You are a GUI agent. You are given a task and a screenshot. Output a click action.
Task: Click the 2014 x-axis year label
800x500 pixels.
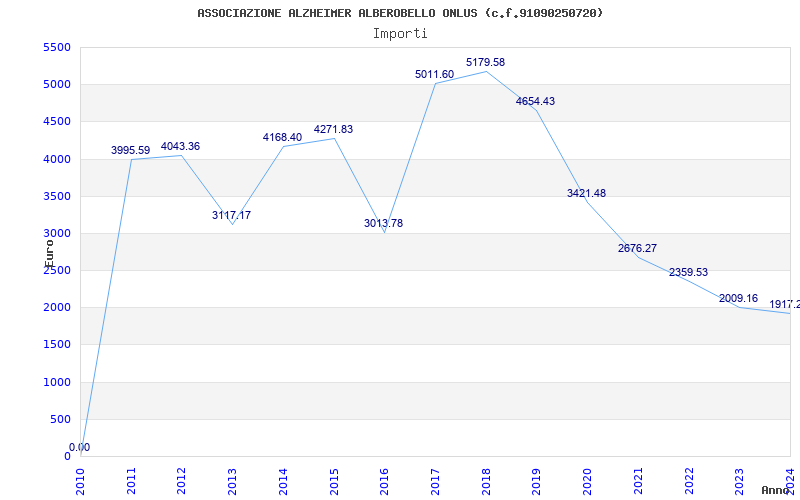coord(283,481)
